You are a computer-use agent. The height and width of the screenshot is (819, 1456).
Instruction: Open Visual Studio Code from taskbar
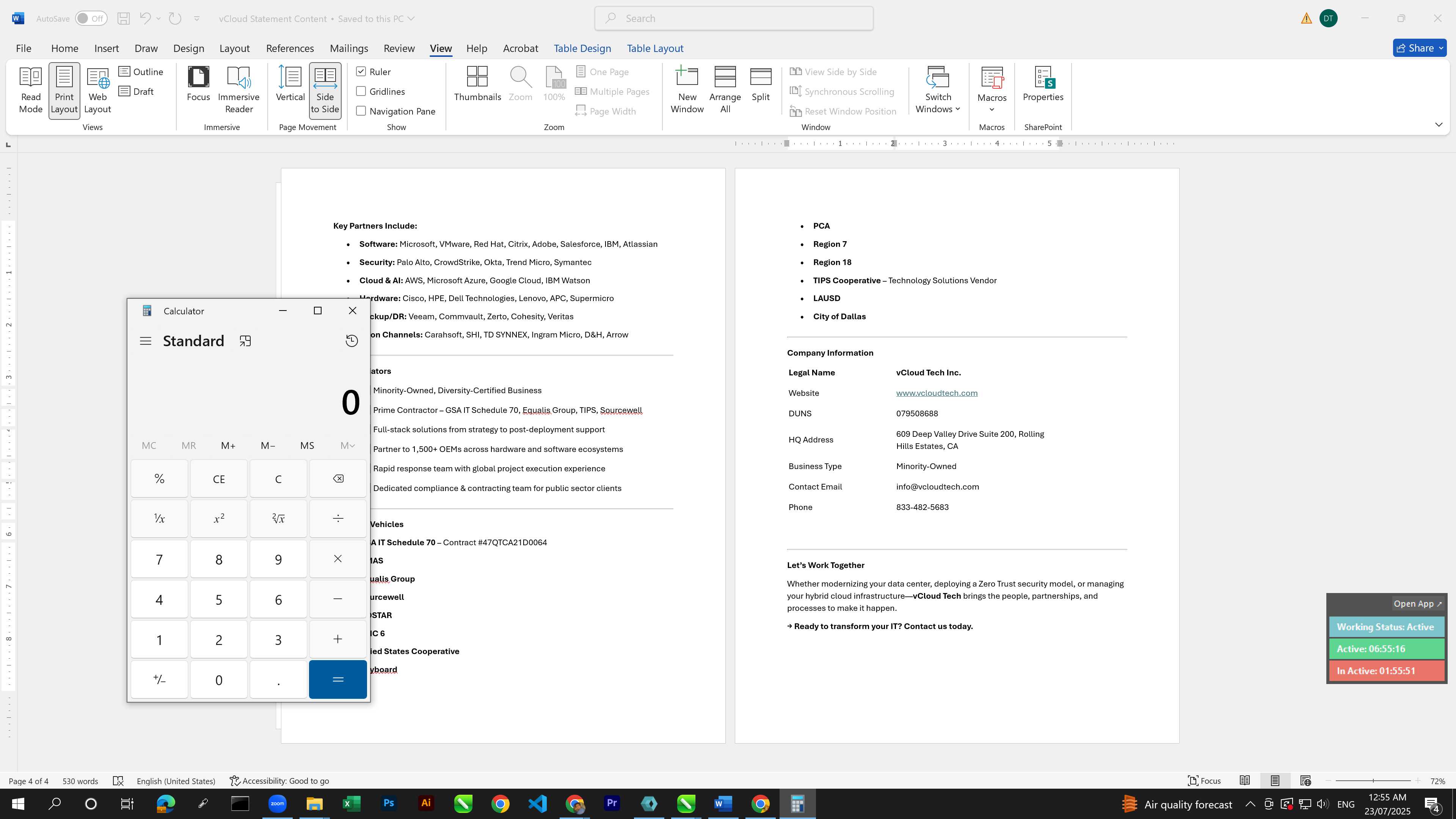pyautogui.click(x=537, y=804)
